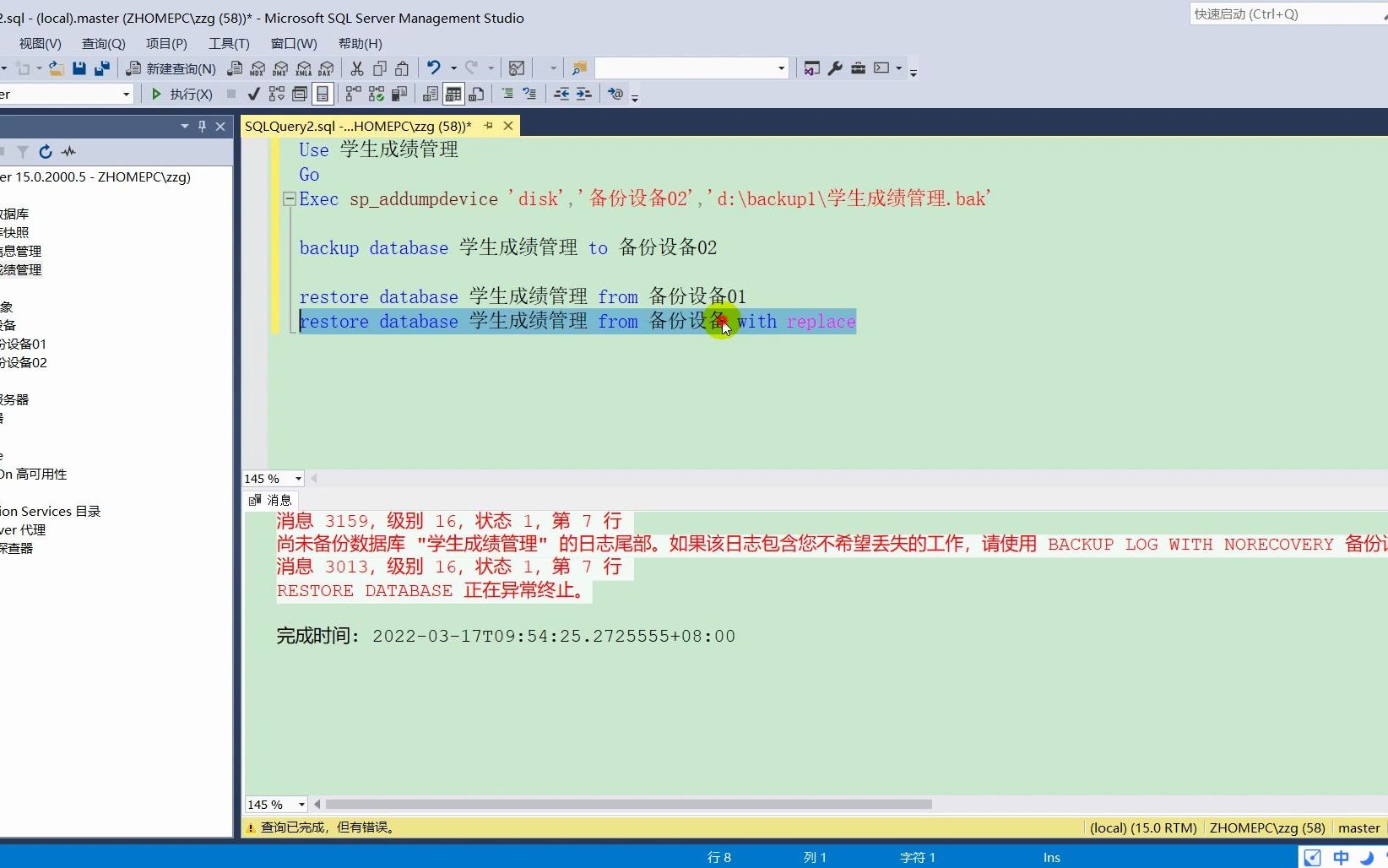1388x868 pixels.
Task: Open the messages pane 145 % zoom dropdown
Action: coord(301,805)
